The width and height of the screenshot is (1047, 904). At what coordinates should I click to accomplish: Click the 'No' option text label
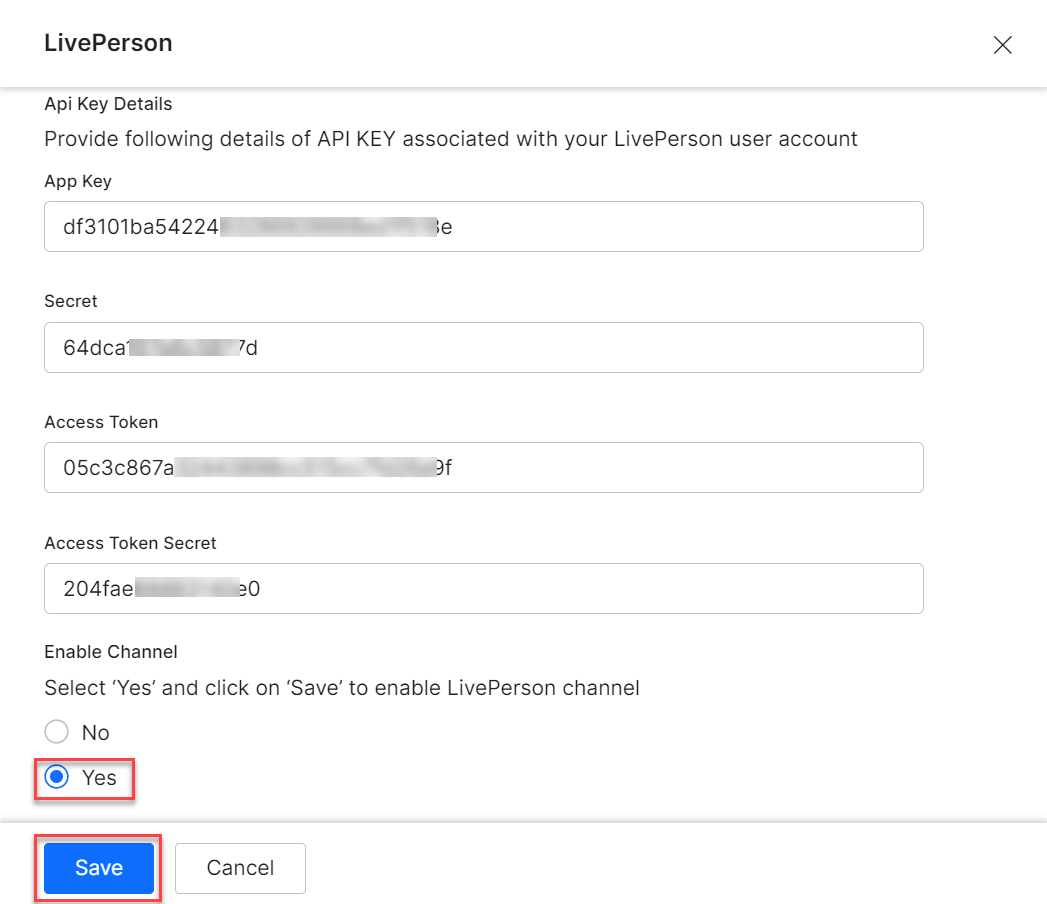coord(96,733)
